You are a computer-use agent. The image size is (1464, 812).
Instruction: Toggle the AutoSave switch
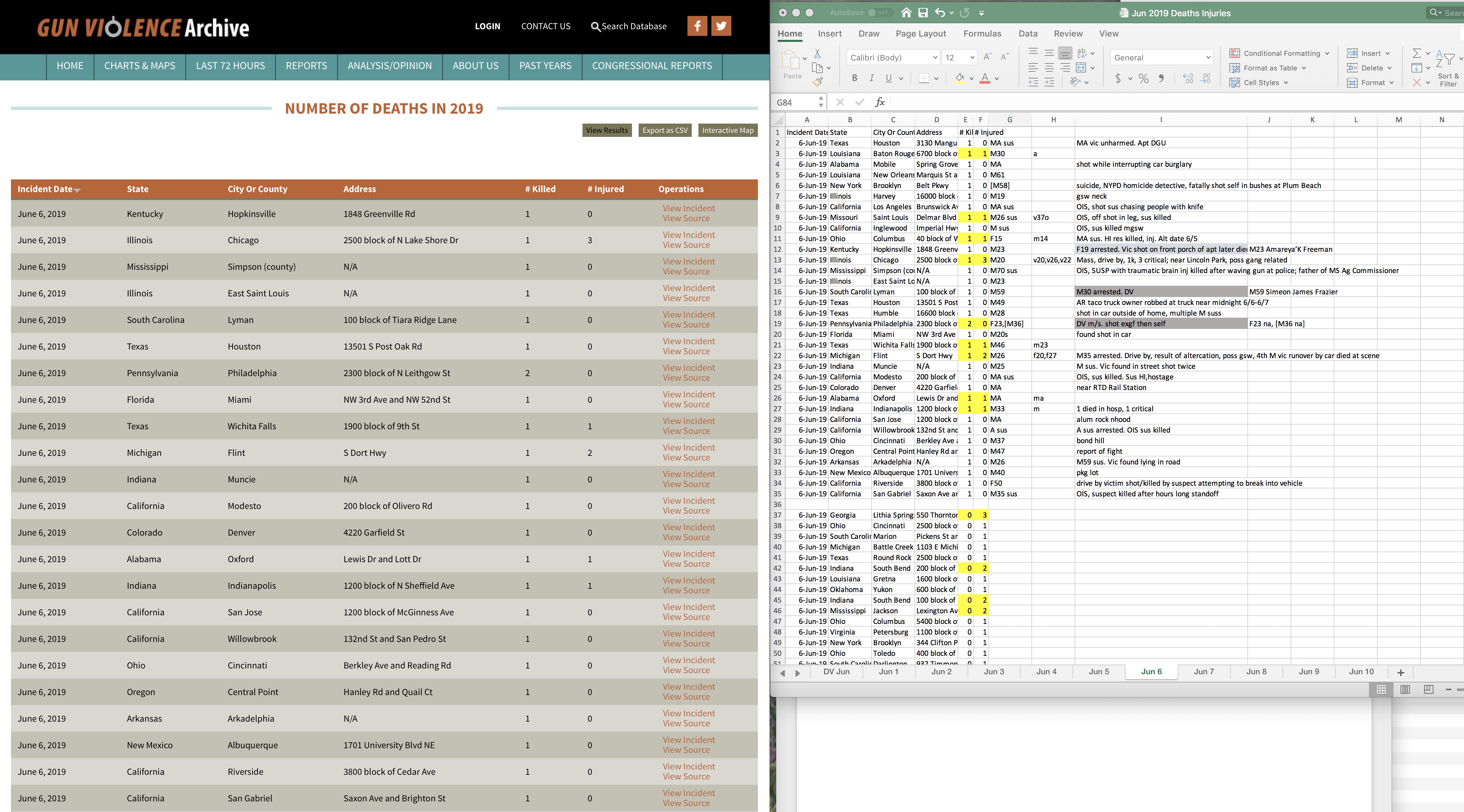coord(880,13)
